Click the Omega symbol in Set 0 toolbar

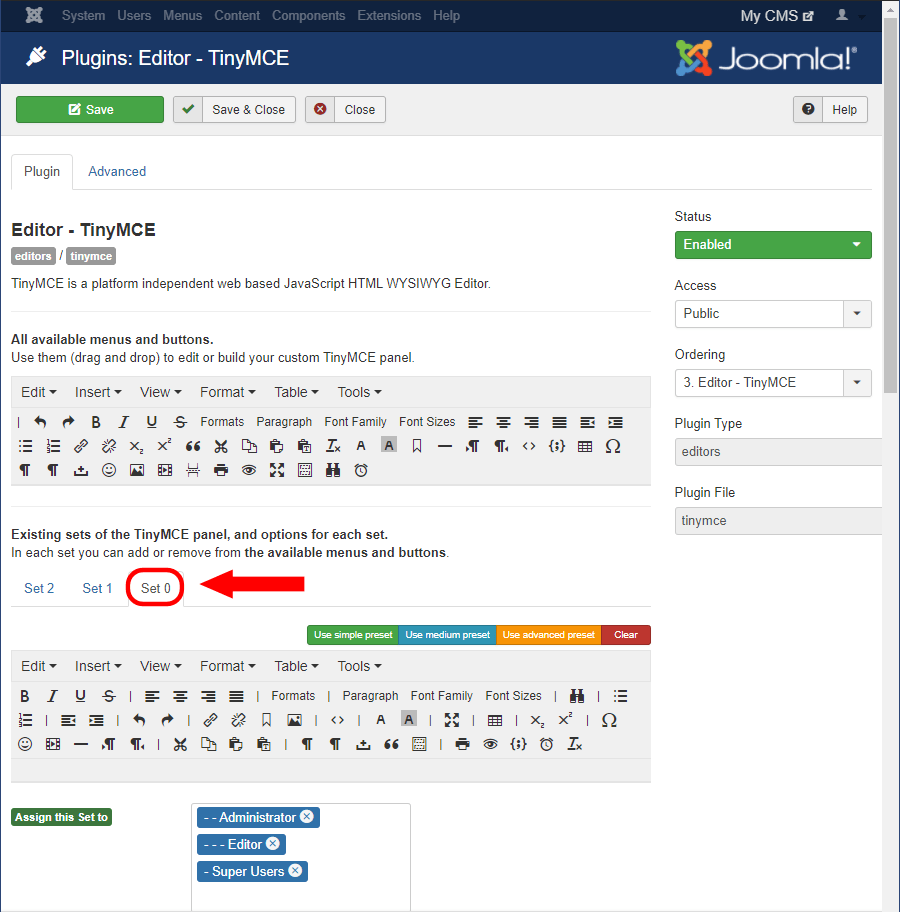tap(609, 720)
